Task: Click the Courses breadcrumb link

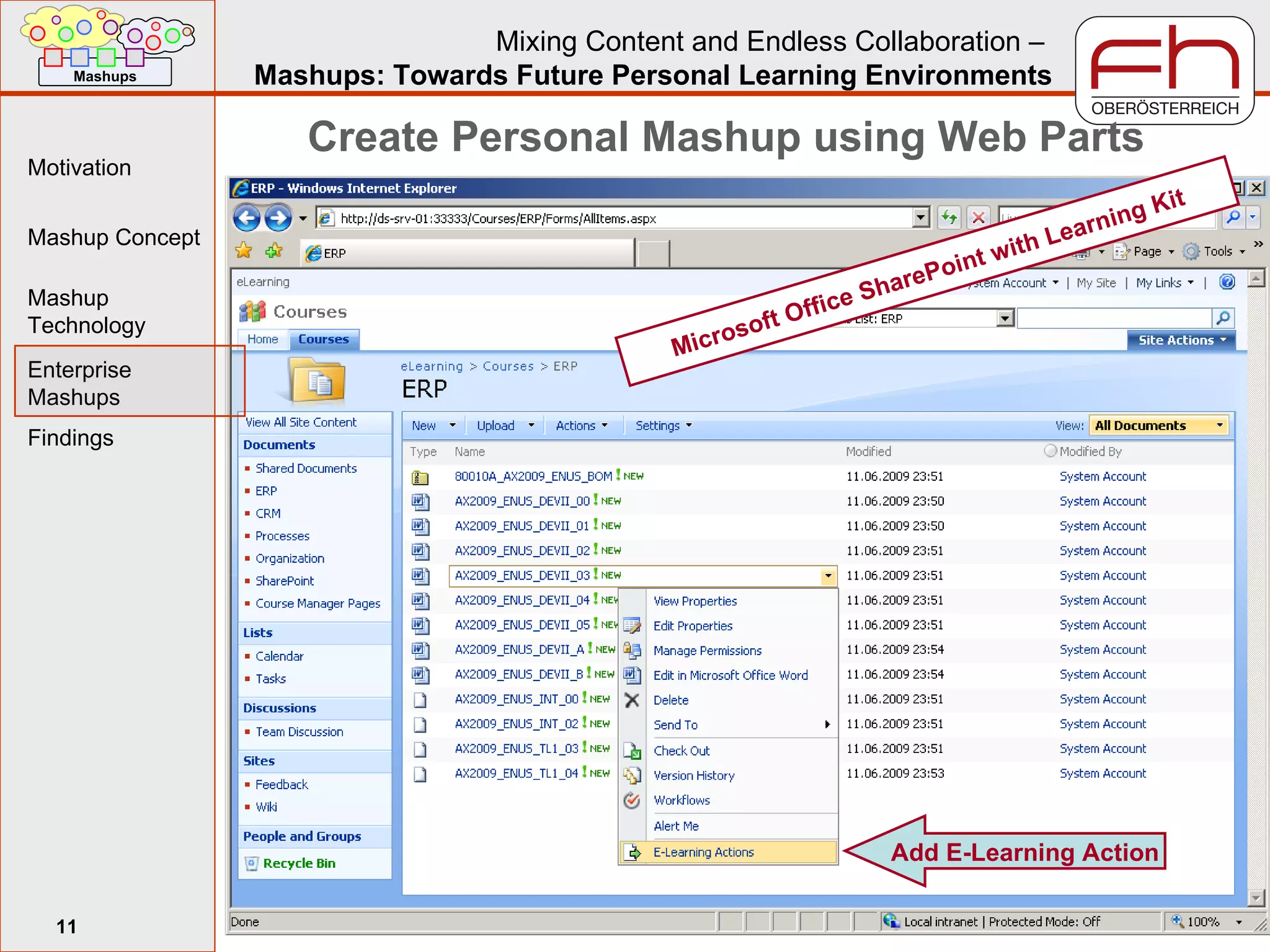Action: pos(508,366)
